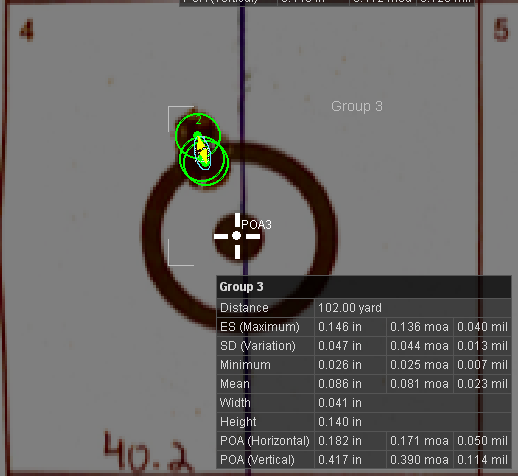Screen dimensions: 518x476
Task: Click the POA (Horizontal) row label
Action: tap(265, 441)
